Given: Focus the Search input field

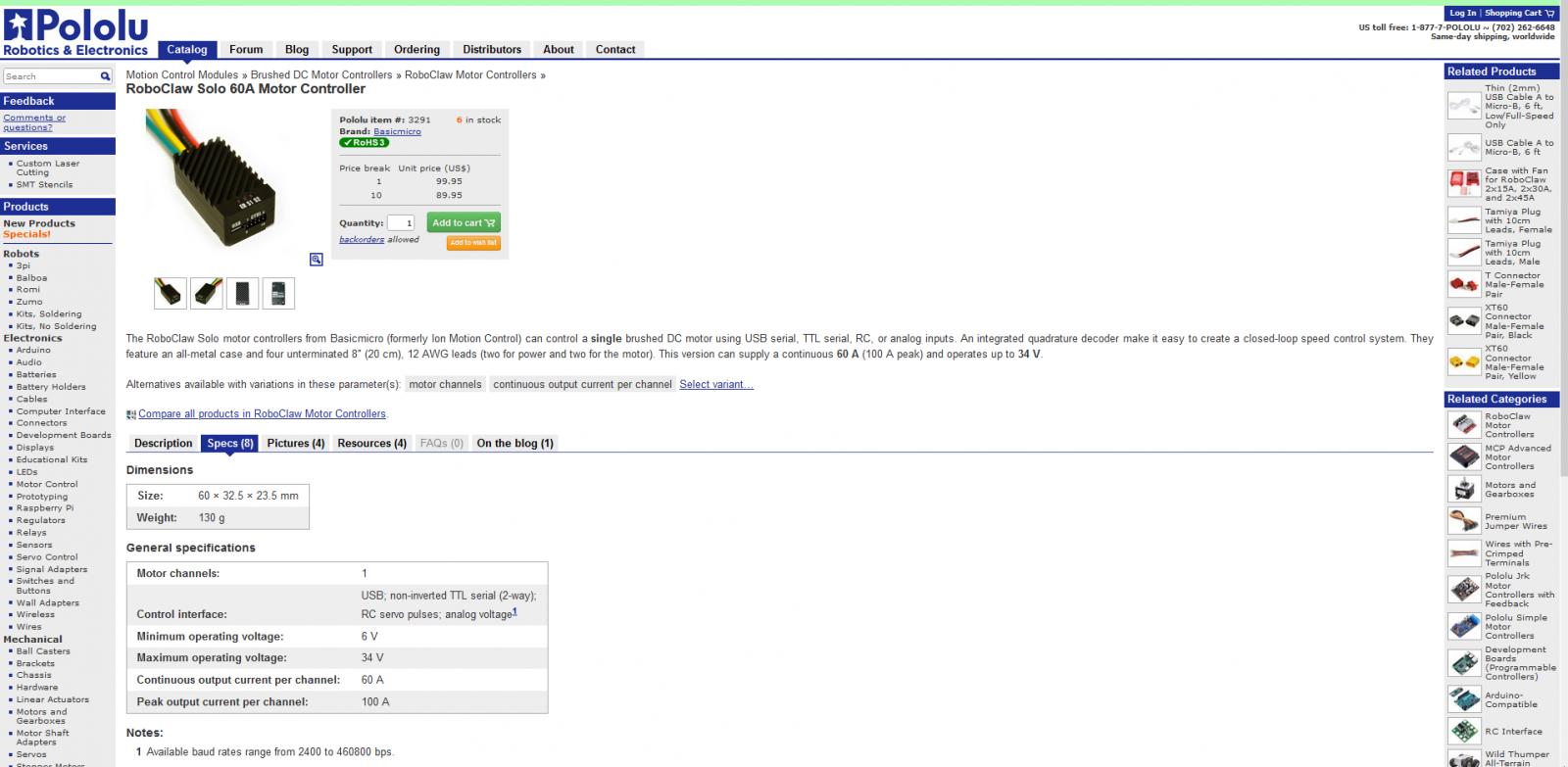Looking at the screenshot, I should pos(51,76).
